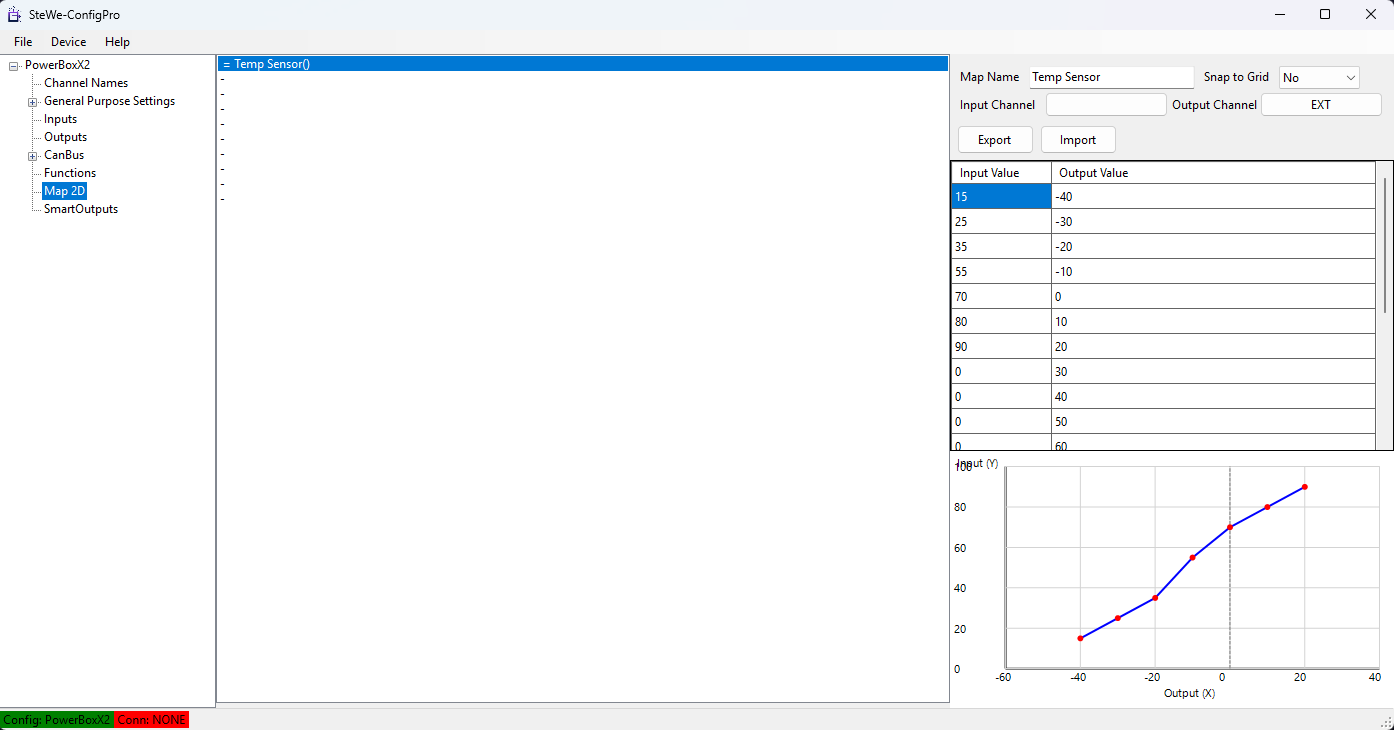This screenshot has width=1394, height=730.
Task: Click the EXT output channel button
Action: point(1320,105)
